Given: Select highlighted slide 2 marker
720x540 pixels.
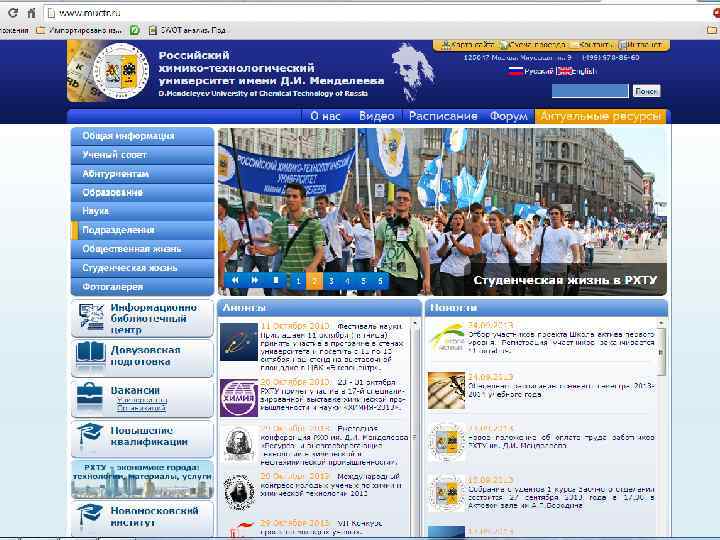Looking at the screenshot, I should click(x=315, y=281).
